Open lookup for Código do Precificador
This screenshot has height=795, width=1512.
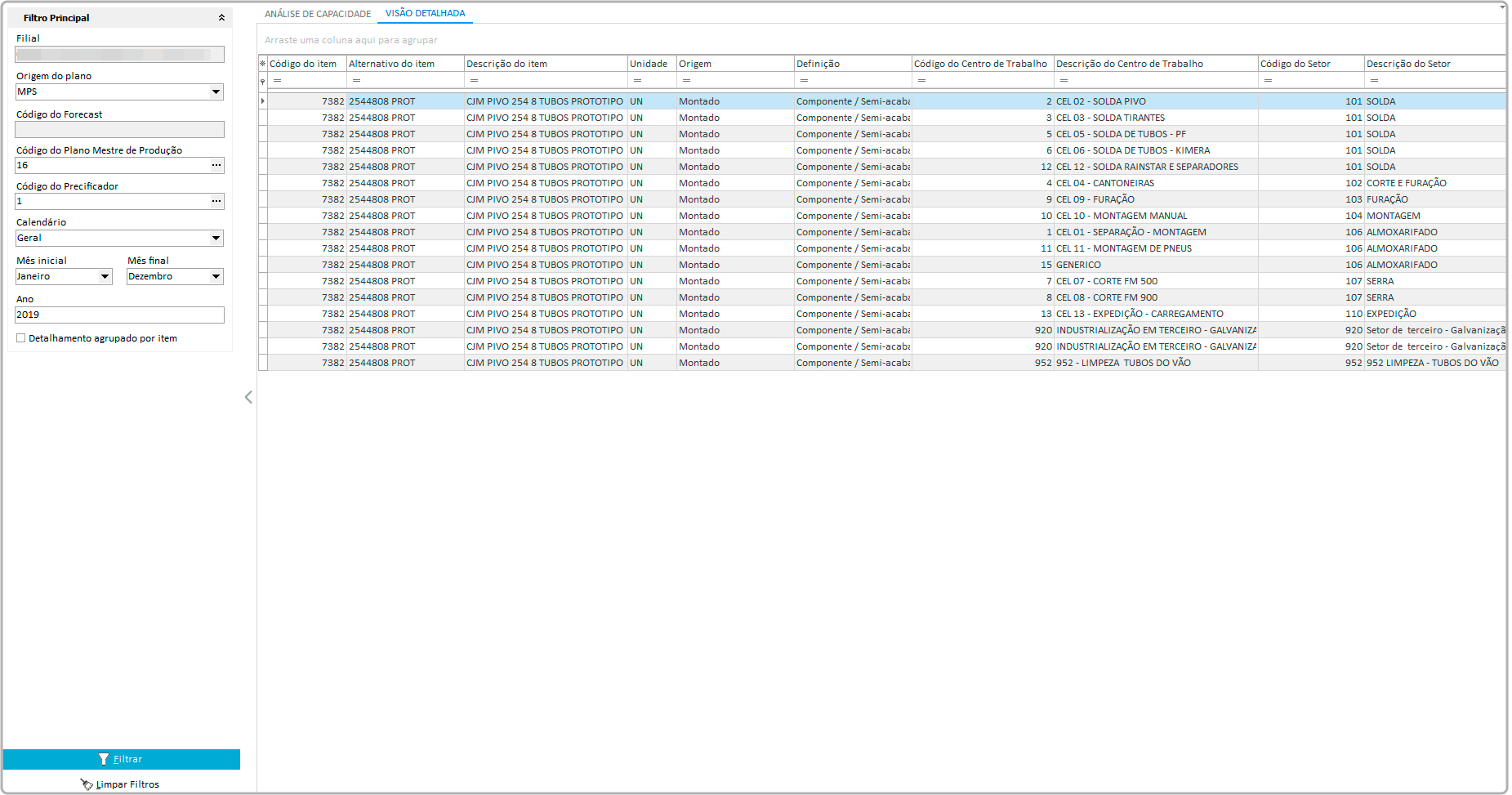click(216, 201)
